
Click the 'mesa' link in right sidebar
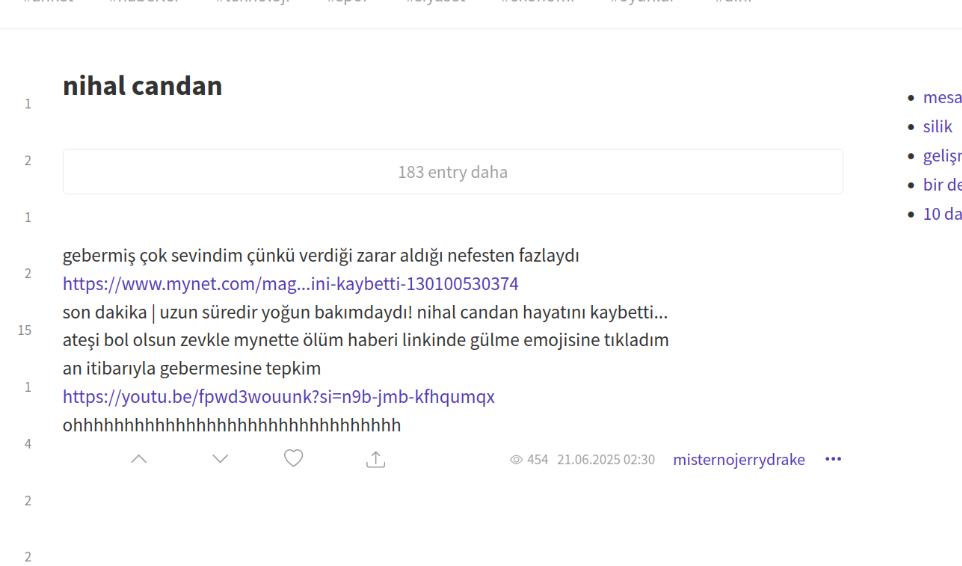(x=941, y=97)
